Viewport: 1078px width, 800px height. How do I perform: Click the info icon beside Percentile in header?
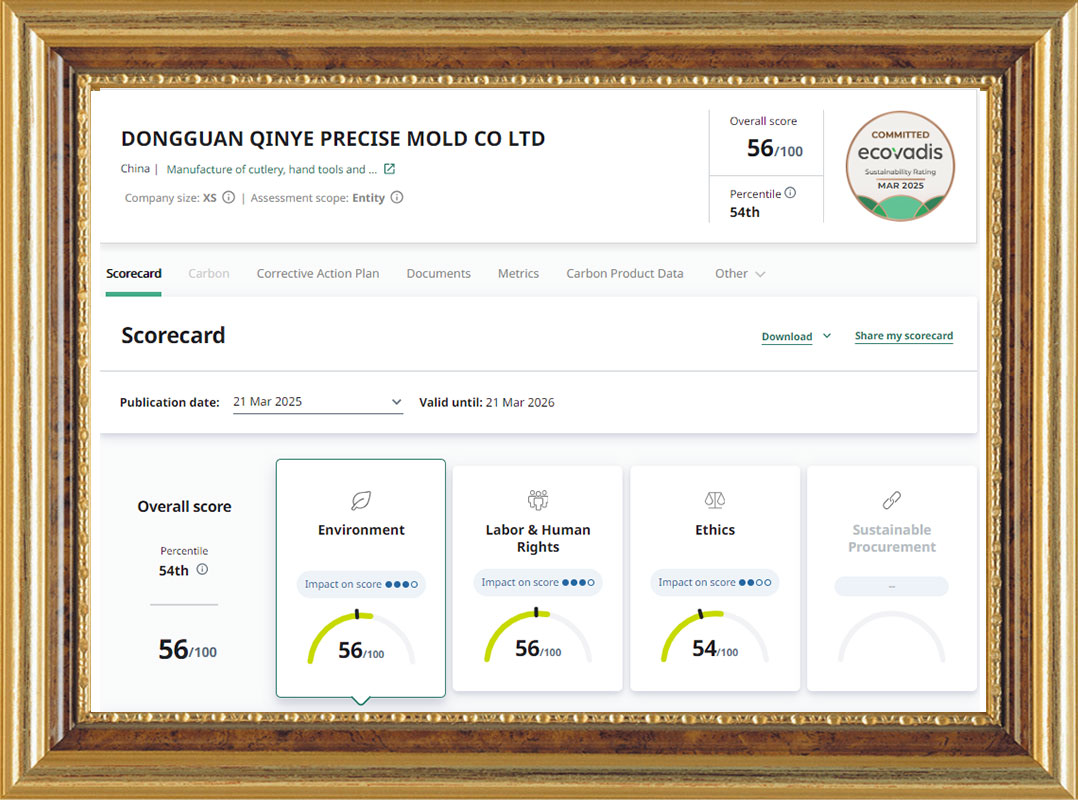point(791,193)
